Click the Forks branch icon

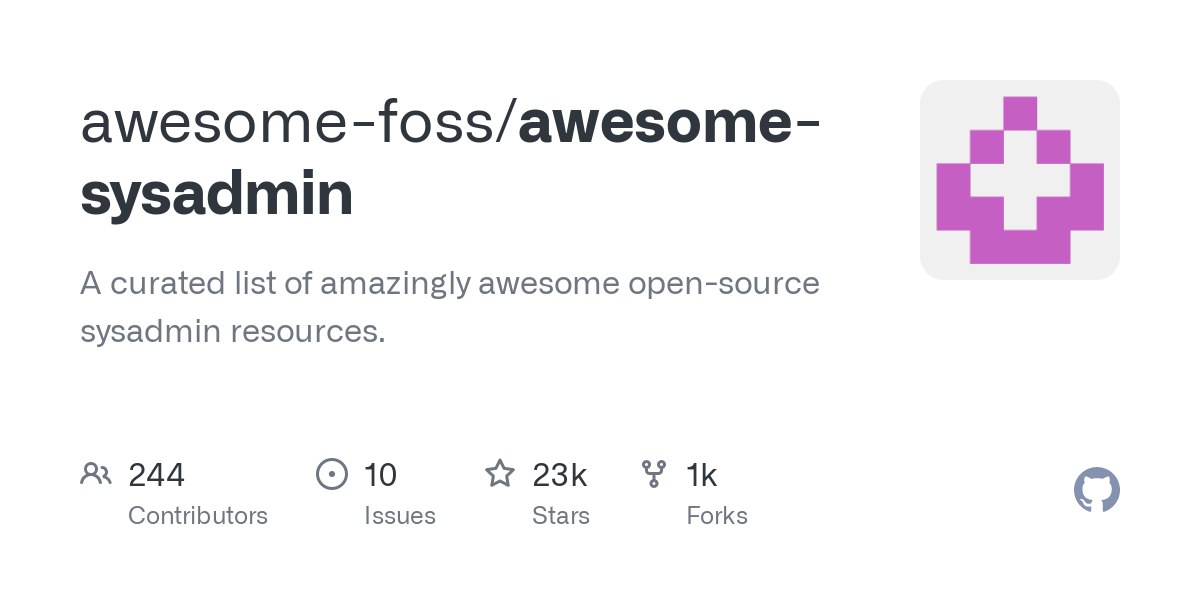pos(653,473)
